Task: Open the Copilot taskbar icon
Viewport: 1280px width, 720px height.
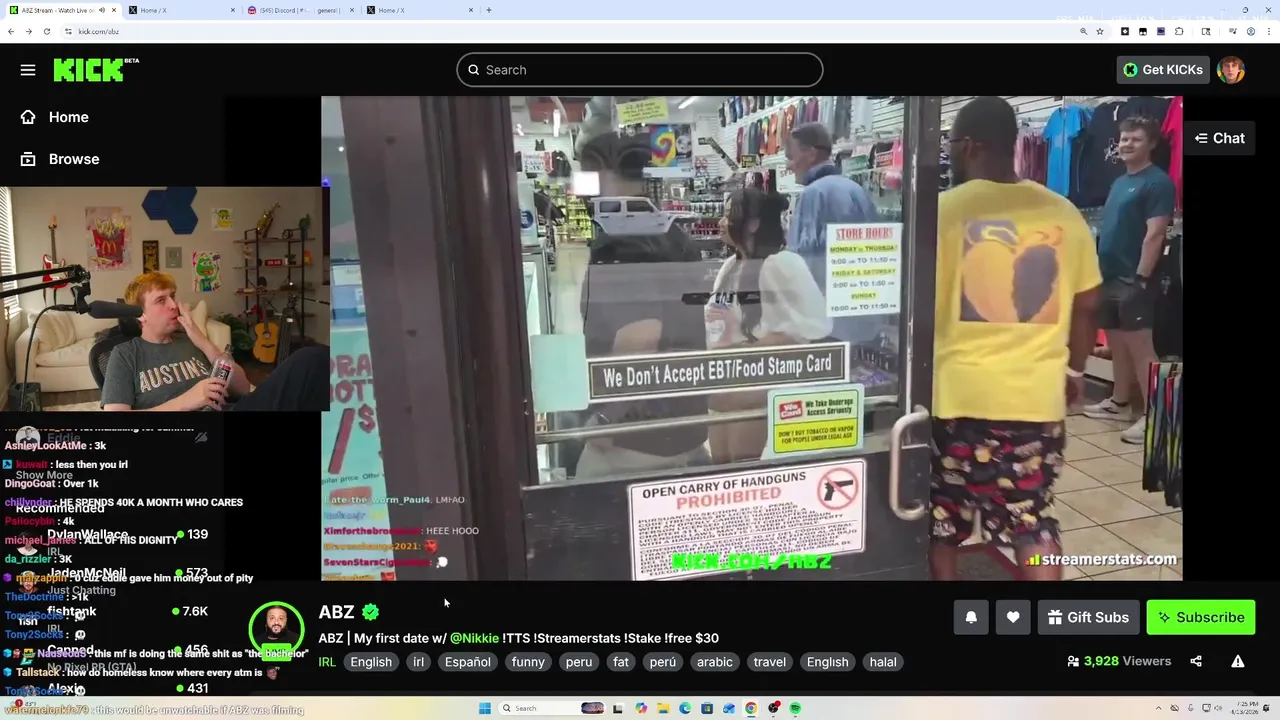Action: pyautogui.click(x=641, y=708)
